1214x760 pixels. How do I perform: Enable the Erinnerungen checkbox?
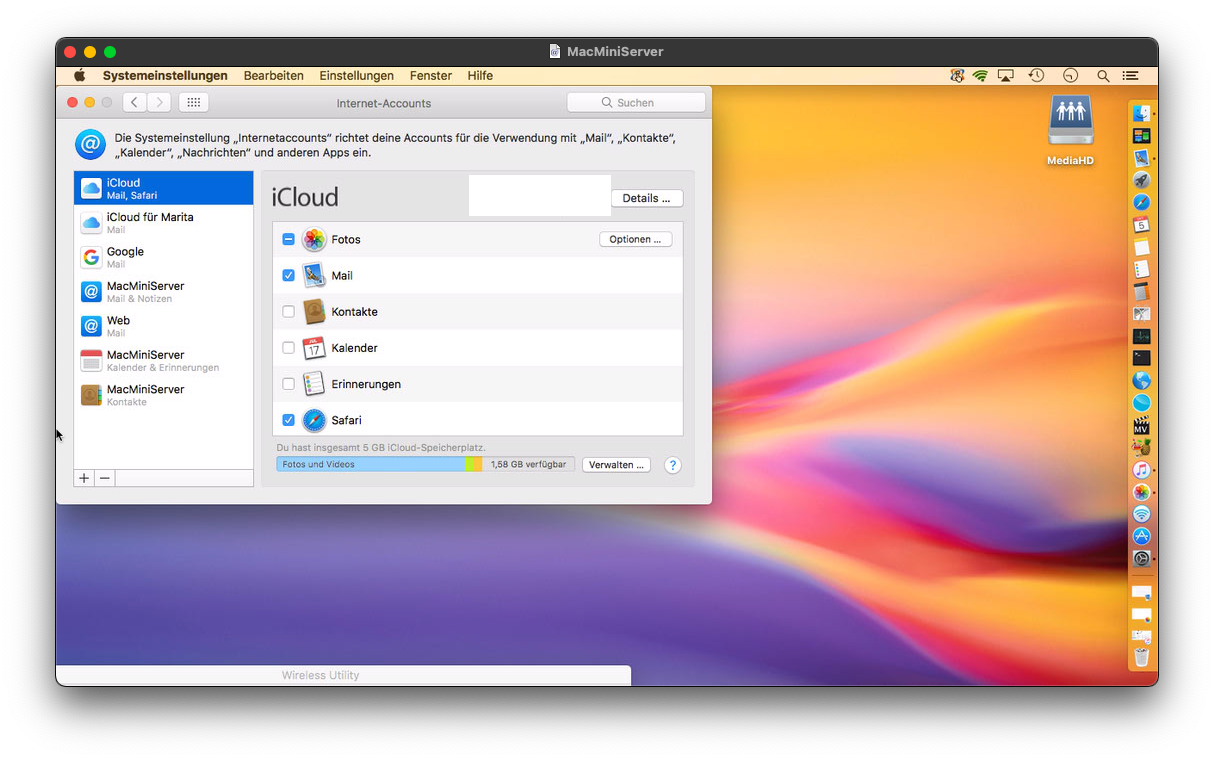pos(288,384)
